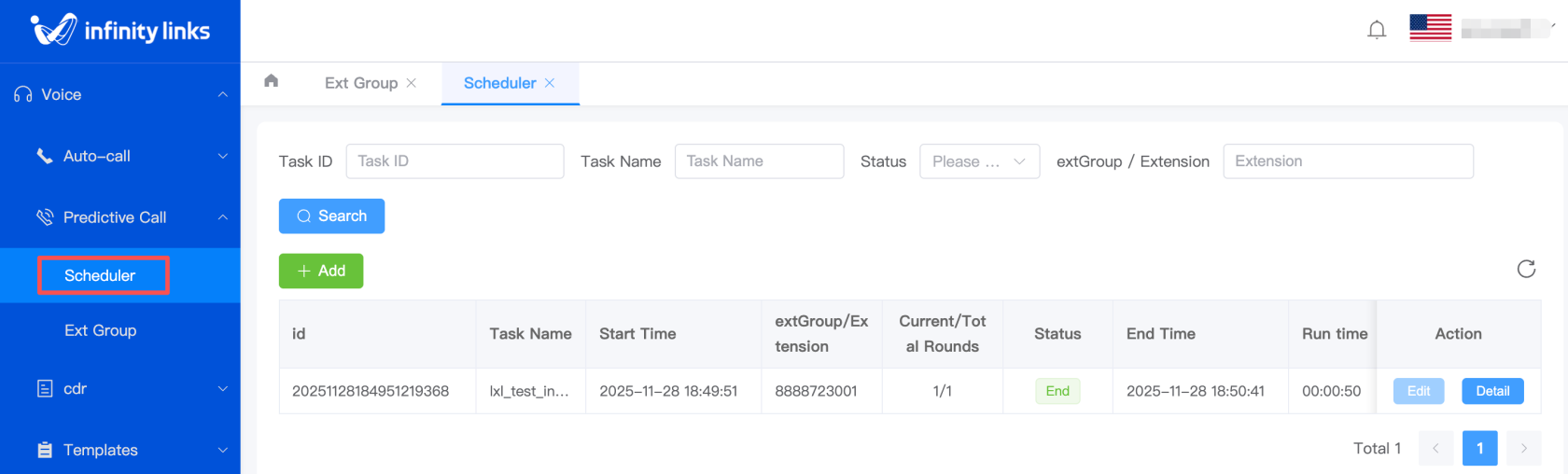Open Detail for task lxl_test

pyautogui.click(x=1492, y=391)
